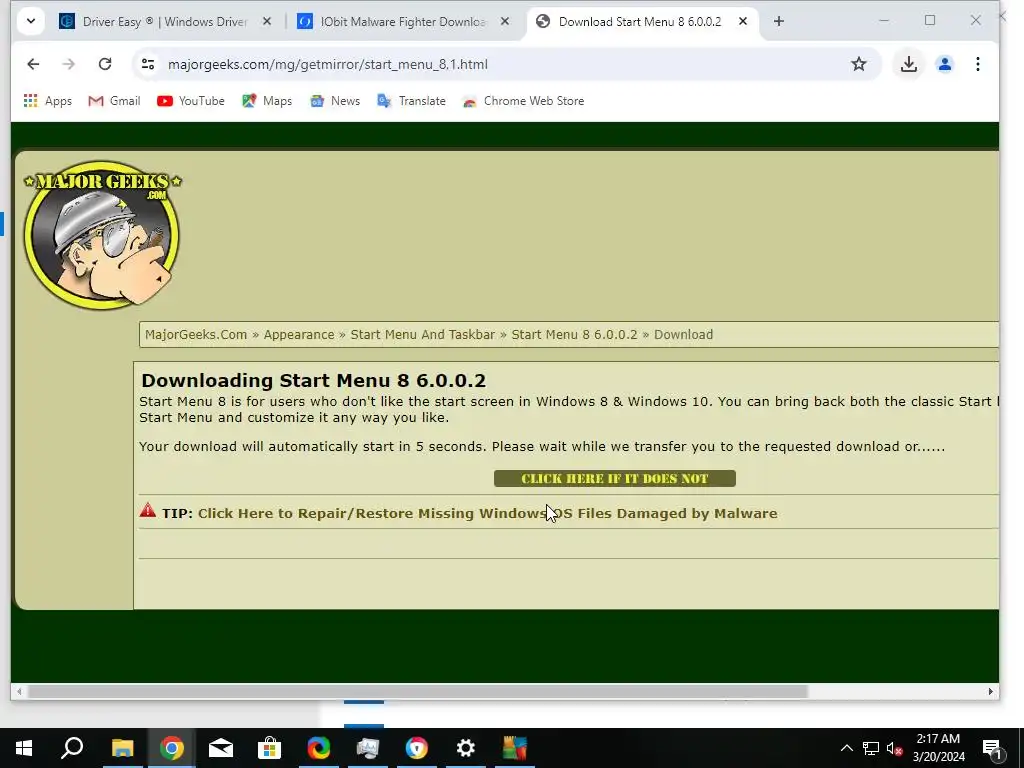Open the Apps bookmark
The height and width of the screenshot is (768, 1024).
(48, 101)
